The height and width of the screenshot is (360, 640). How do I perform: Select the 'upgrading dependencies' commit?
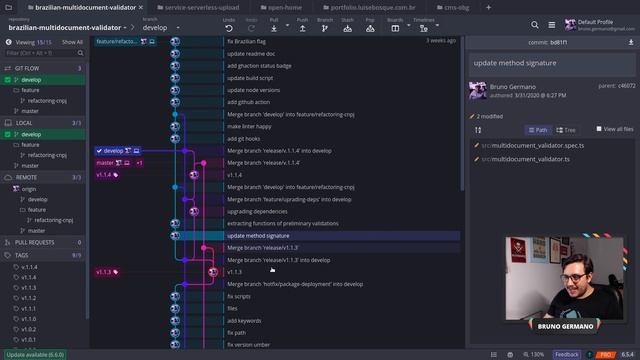click(257, 211)
